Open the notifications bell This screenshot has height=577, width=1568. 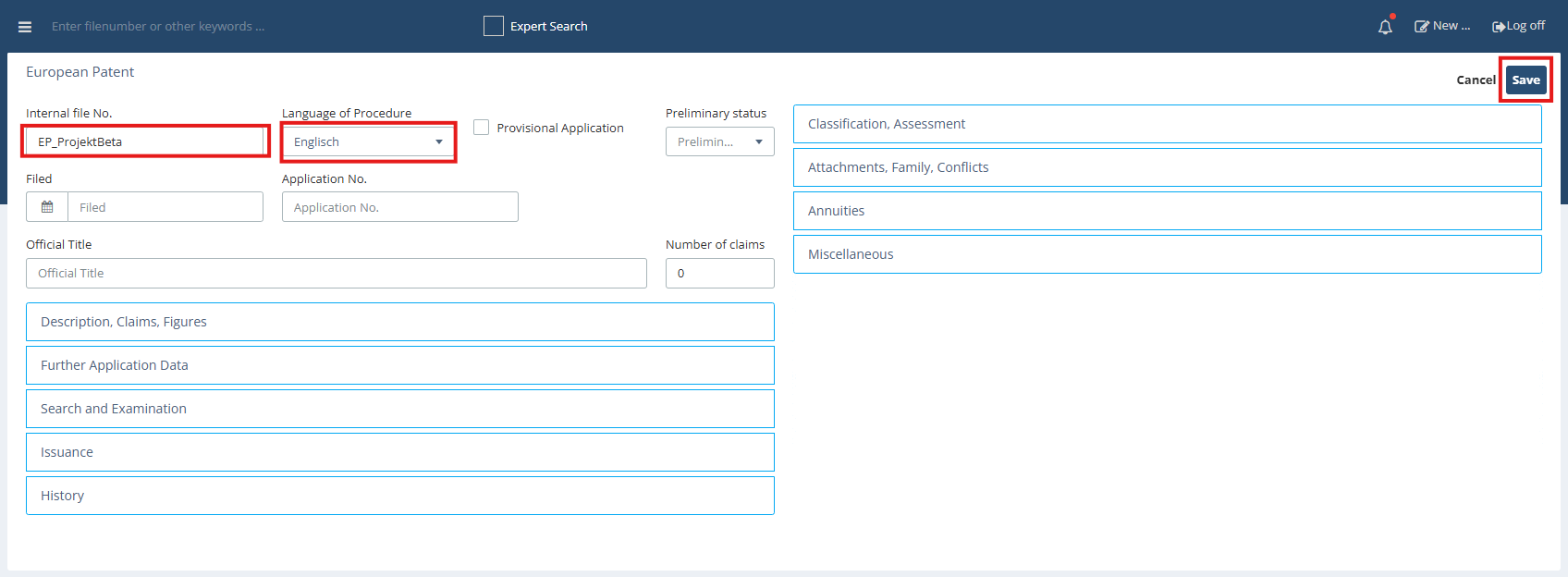(x=1385, y=27)
